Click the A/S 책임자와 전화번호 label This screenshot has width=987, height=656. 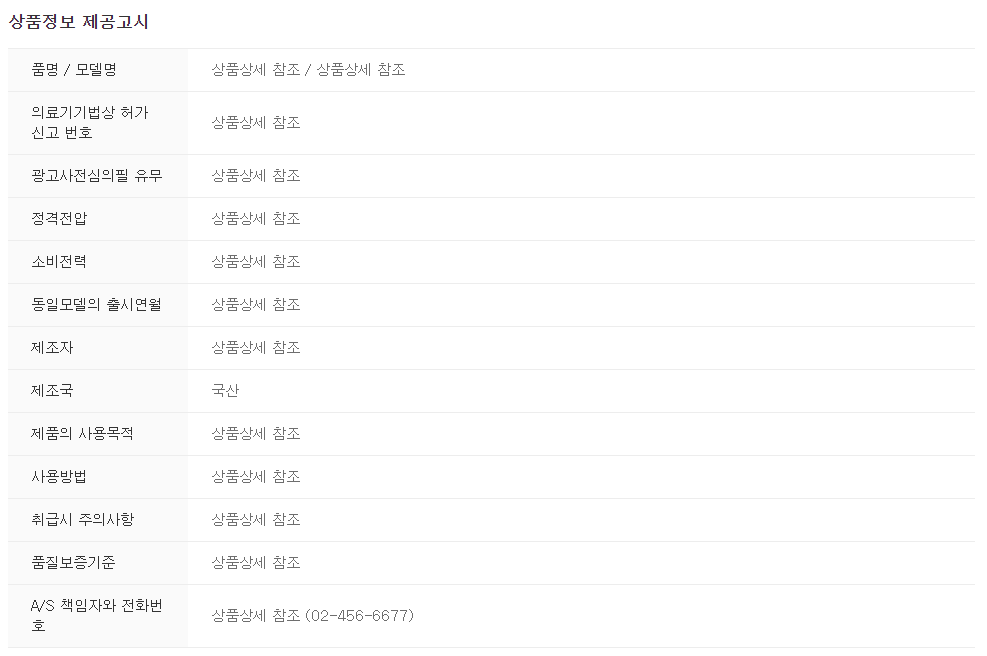97,616
